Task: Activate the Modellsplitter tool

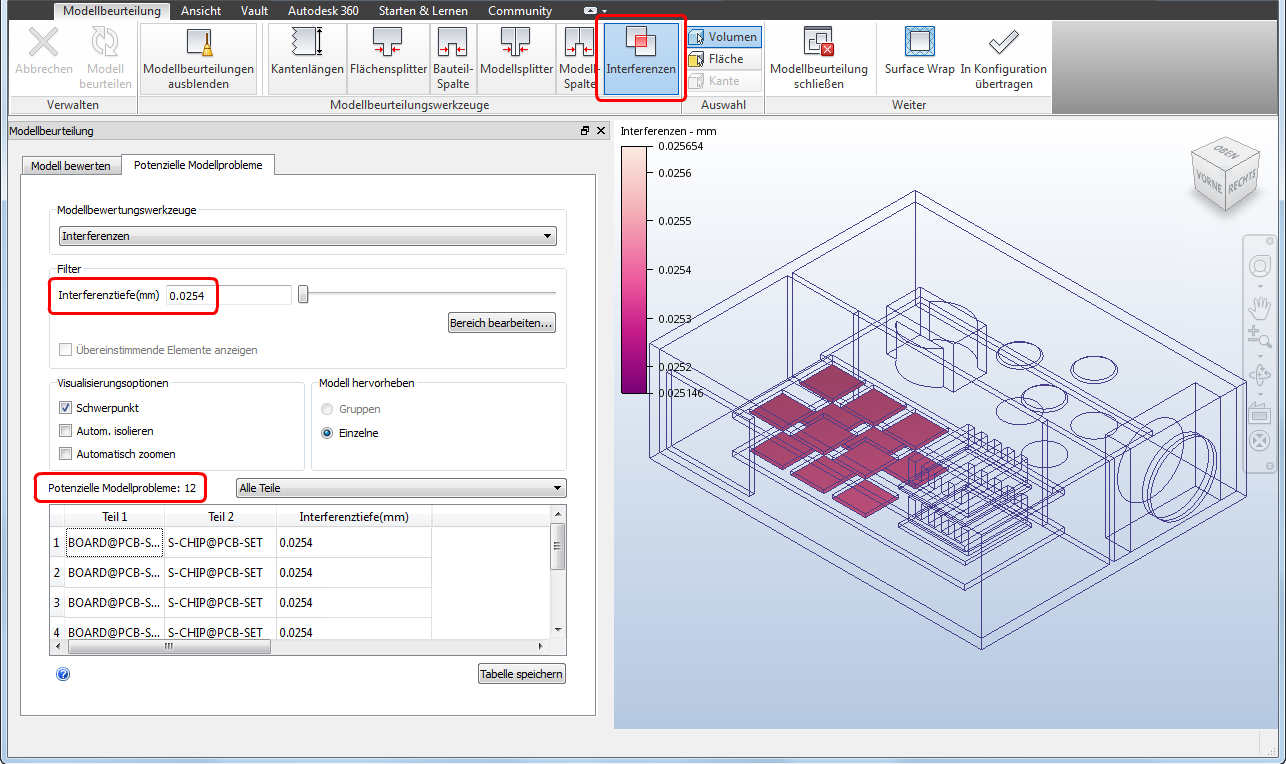Action: click(517, 57)
